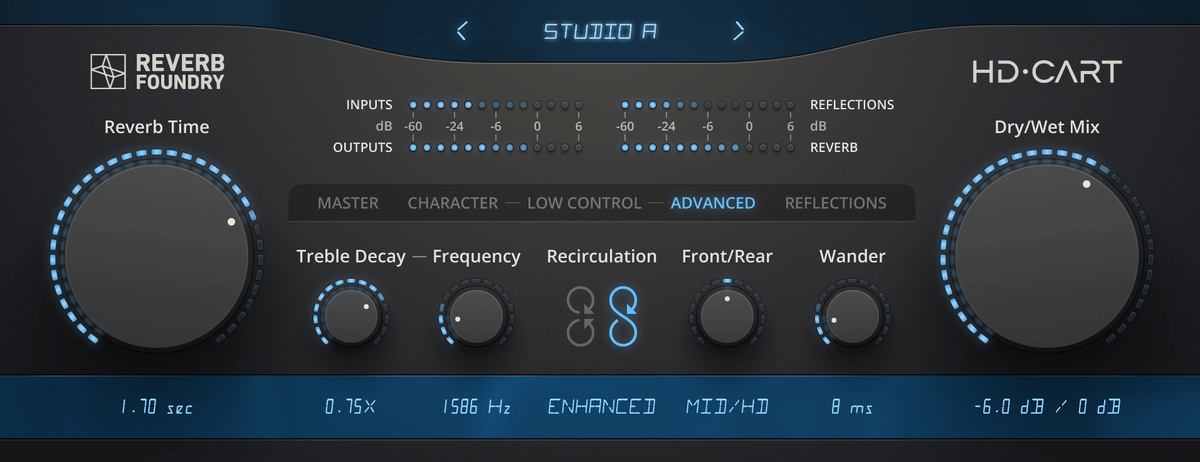Image resolution: width=1200 pixels, height=462 pixels.
Task: Click the INPUTS level meter
Action: coord(496,104)
